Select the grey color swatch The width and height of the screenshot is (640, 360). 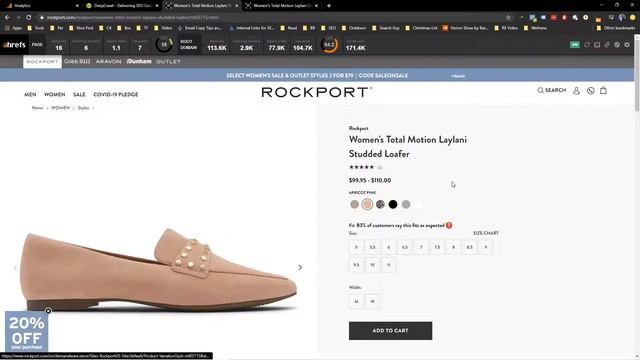pyautogui.click(x=406, y=204)
